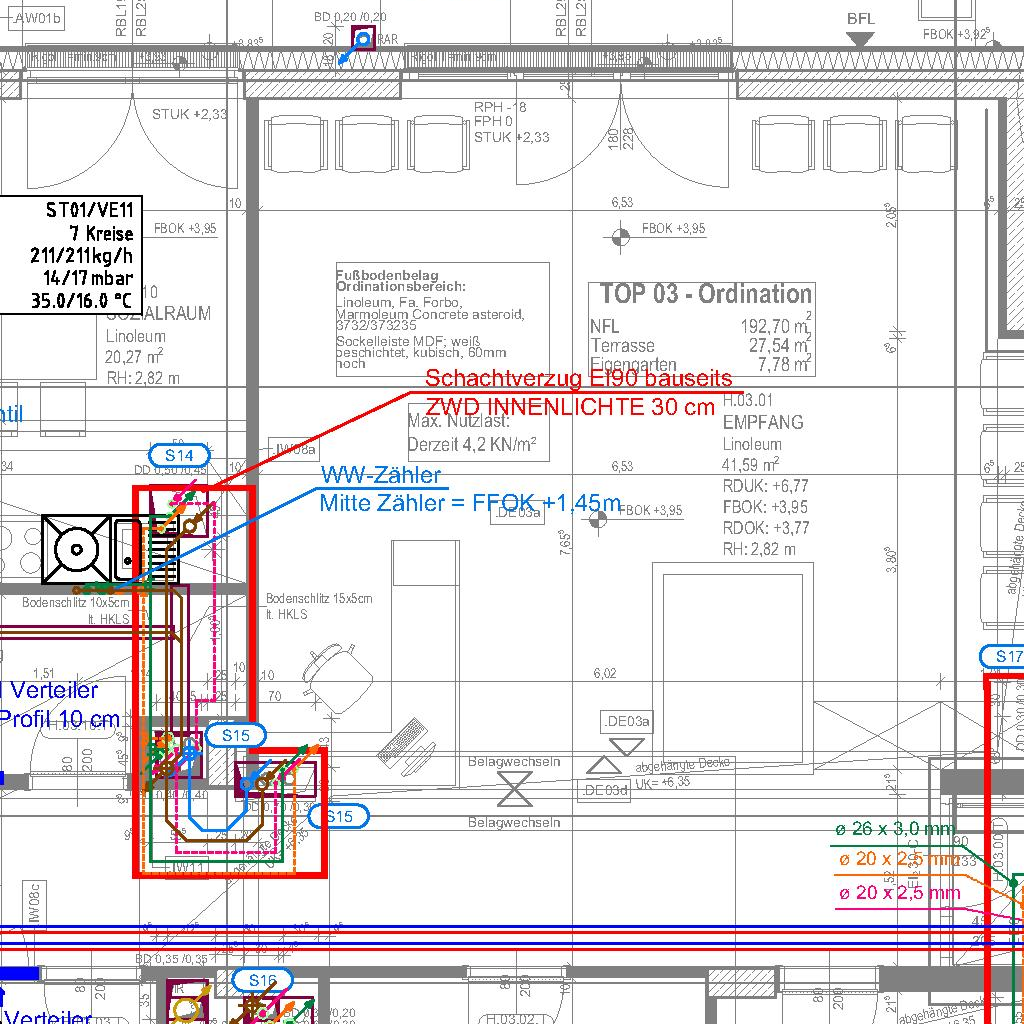Click the 'RPH -18' label
The width and height of the screenshot is (1024, 1024).
tap(500, 106)
